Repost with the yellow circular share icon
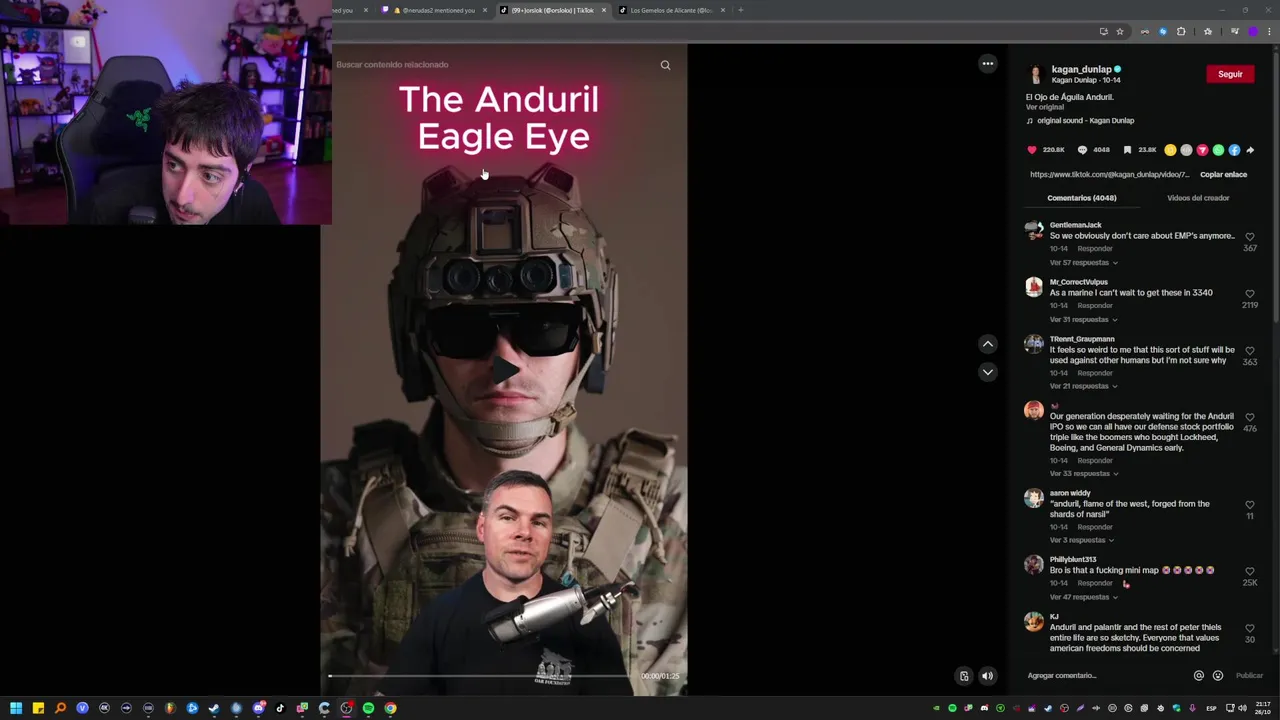 [x=1170, y=150]
